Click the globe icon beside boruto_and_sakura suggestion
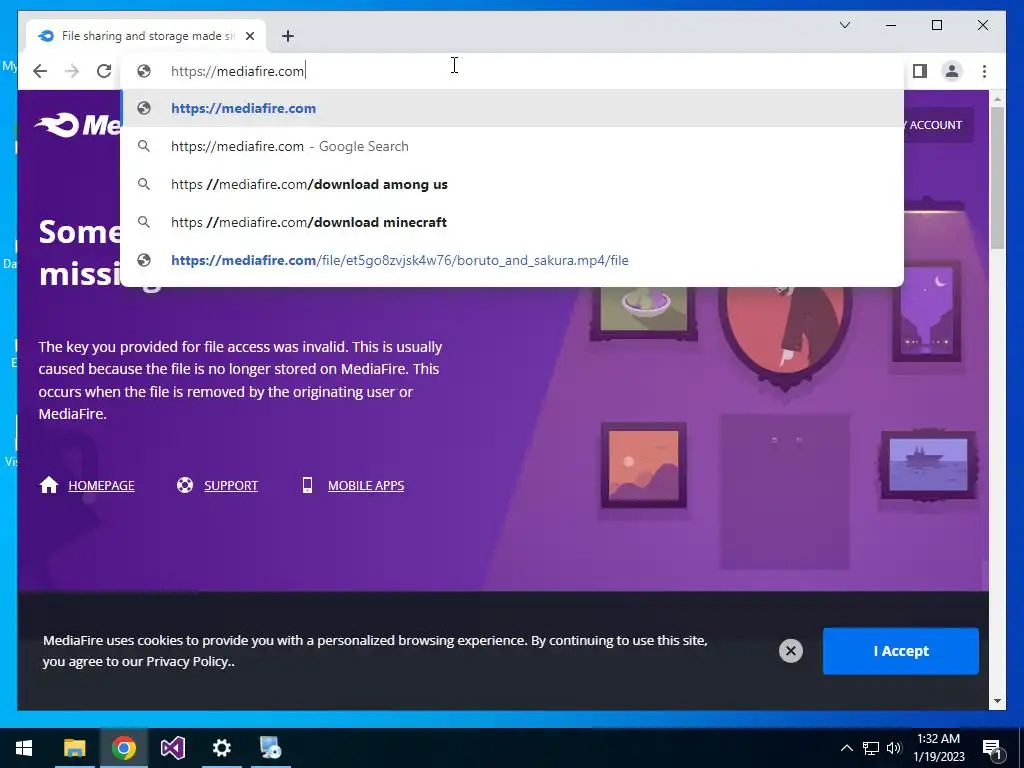This screenshot has height=768, width=1024. (x=144, y=260)
